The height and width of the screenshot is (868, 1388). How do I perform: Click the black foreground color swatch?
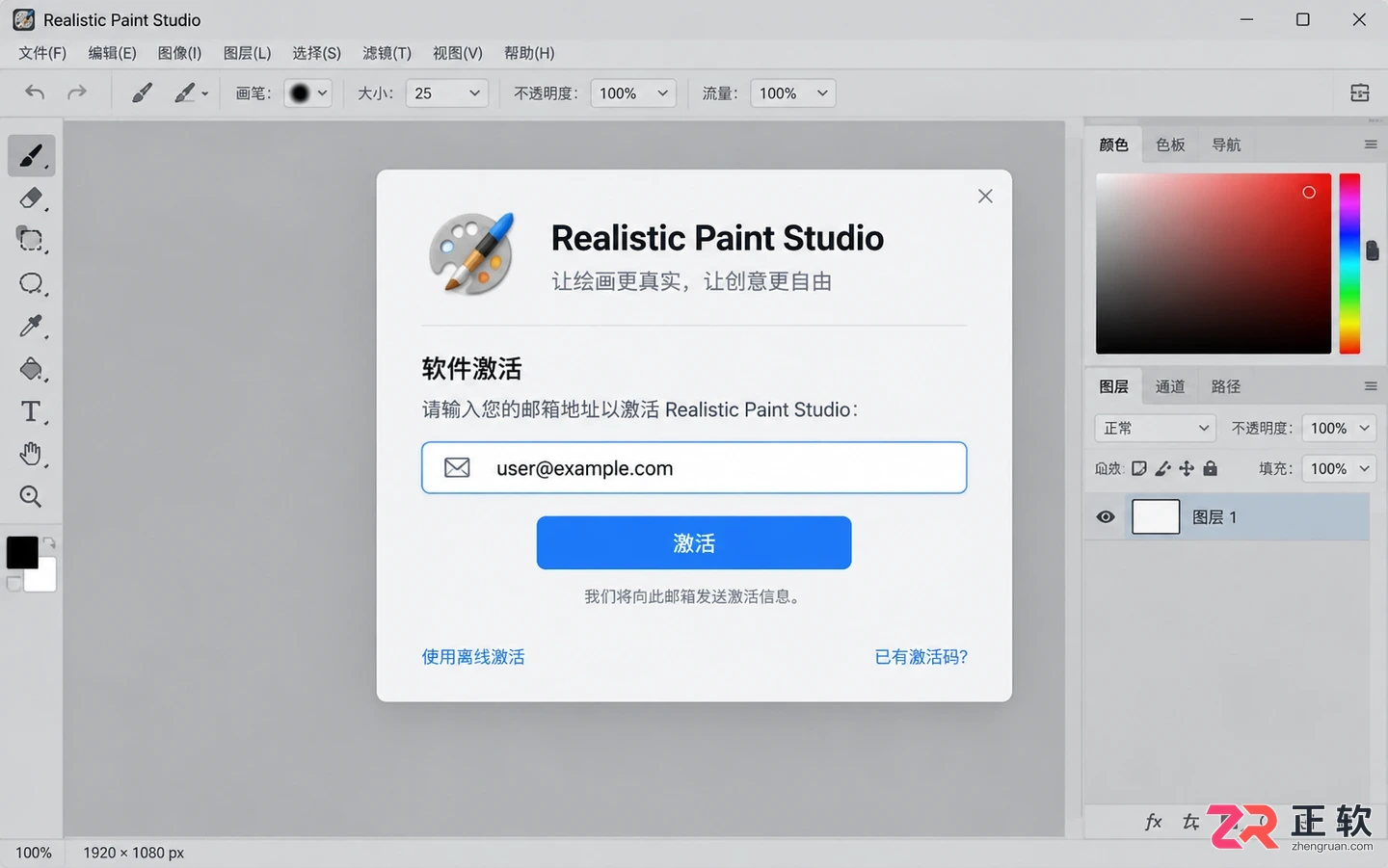point(21,552)
